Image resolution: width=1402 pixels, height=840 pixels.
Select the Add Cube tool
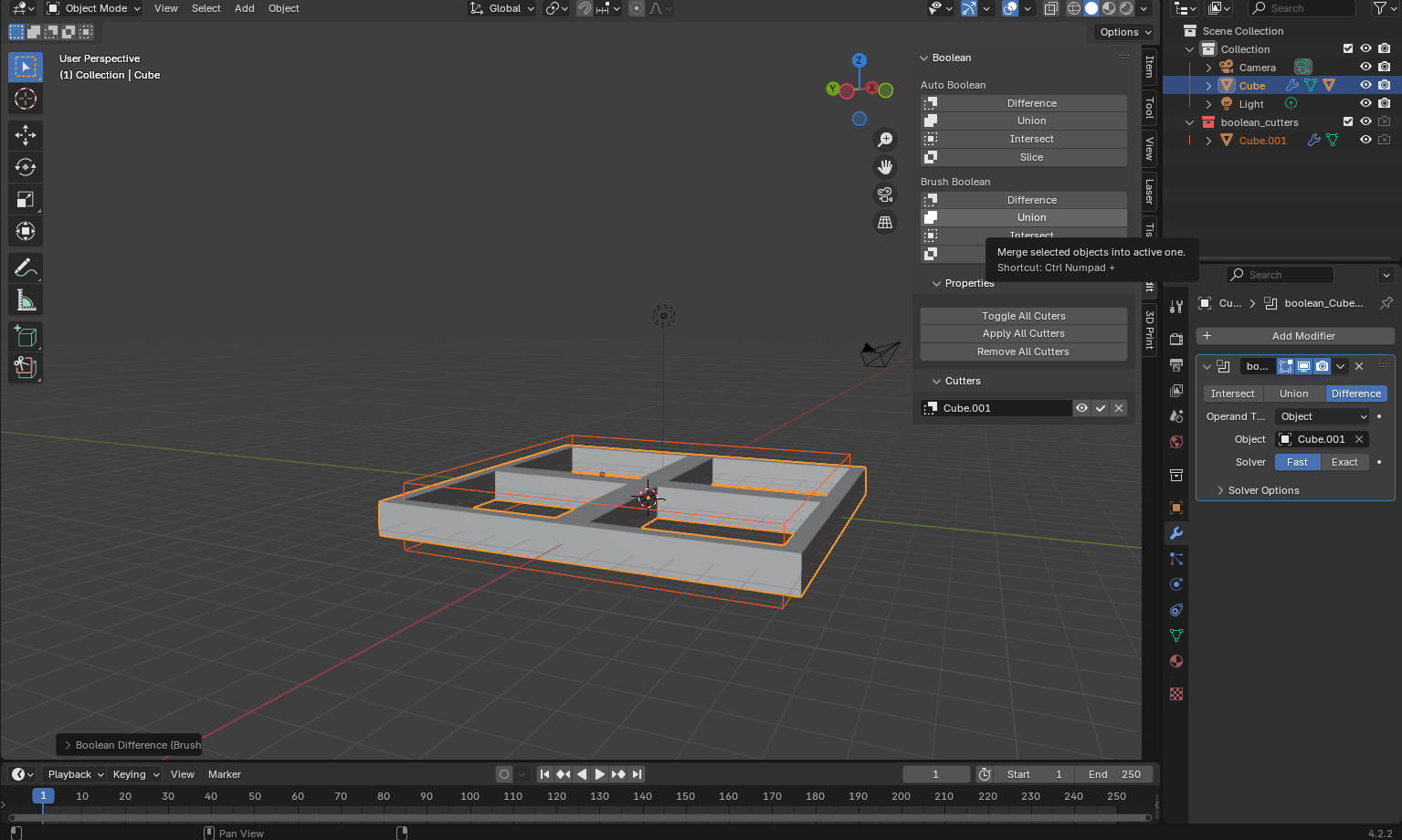26,336
